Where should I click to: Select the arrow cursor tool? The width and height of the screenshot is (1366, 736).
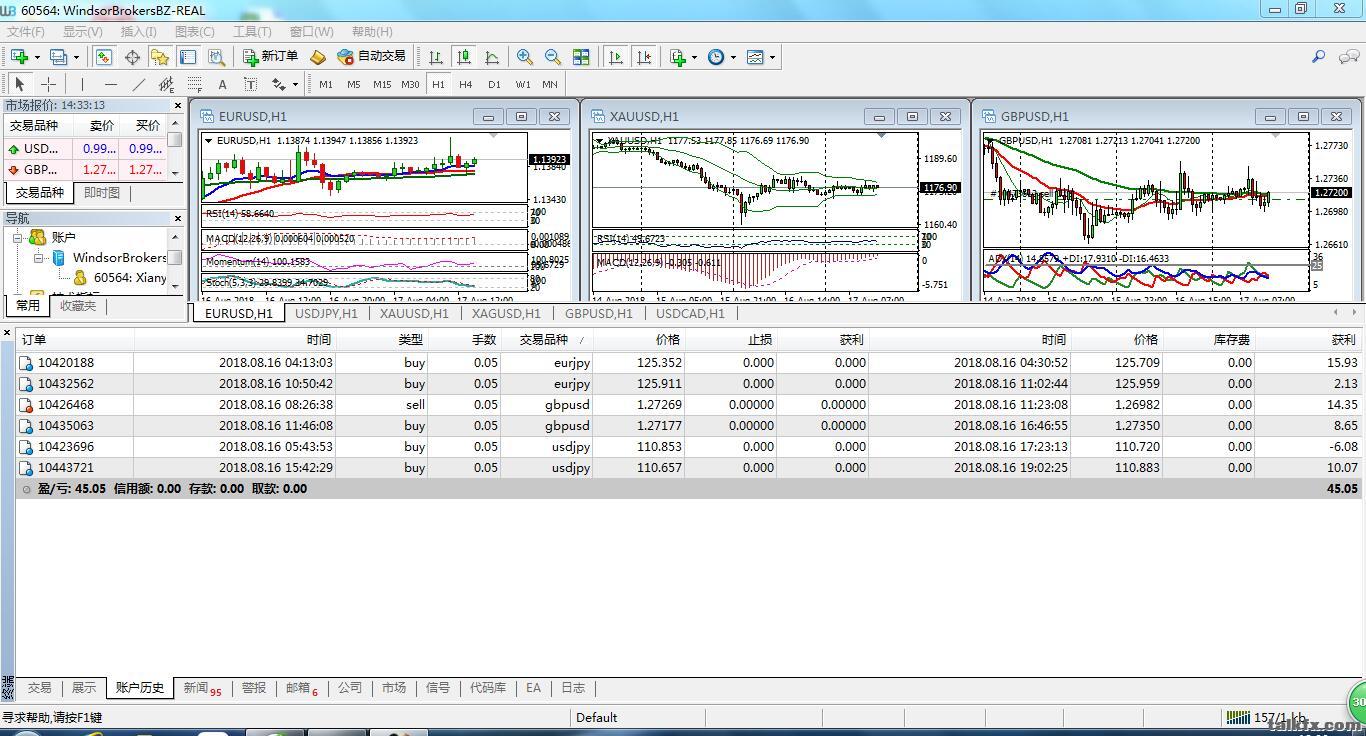tap(20, 84)
